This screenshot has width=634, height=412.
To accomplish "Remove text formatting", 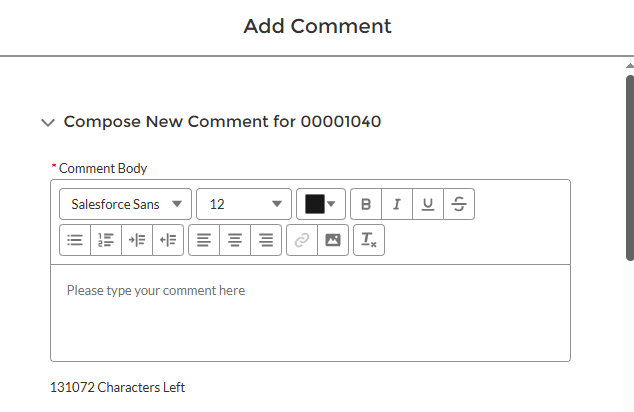I will click(x=369, y=240).
